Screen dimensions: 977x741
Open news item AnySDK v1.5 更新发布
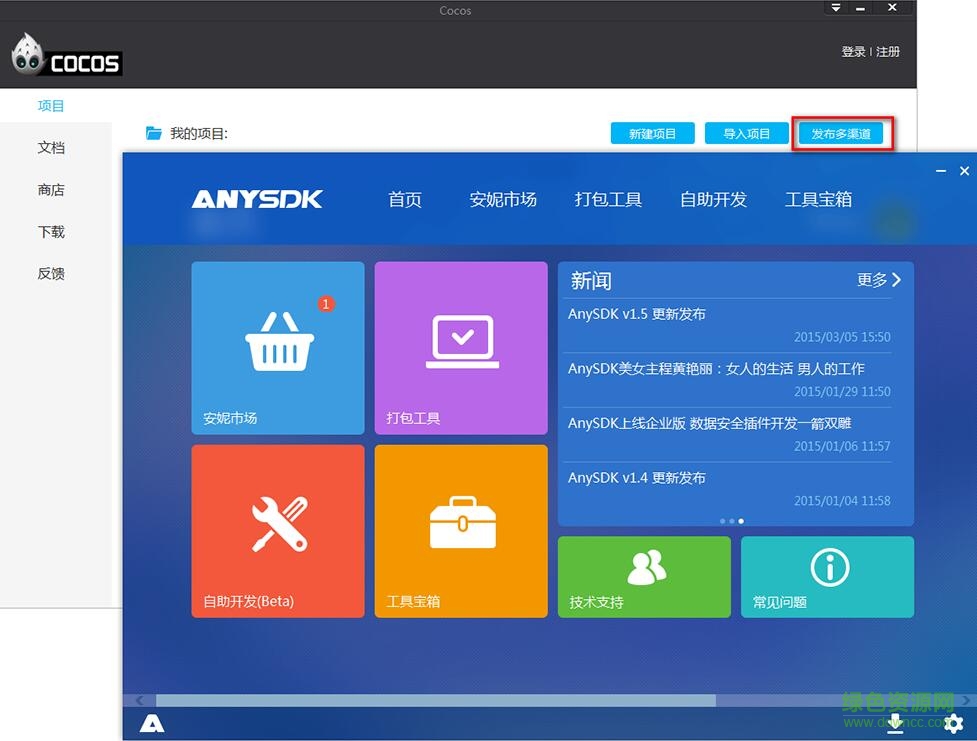point(637,314)
